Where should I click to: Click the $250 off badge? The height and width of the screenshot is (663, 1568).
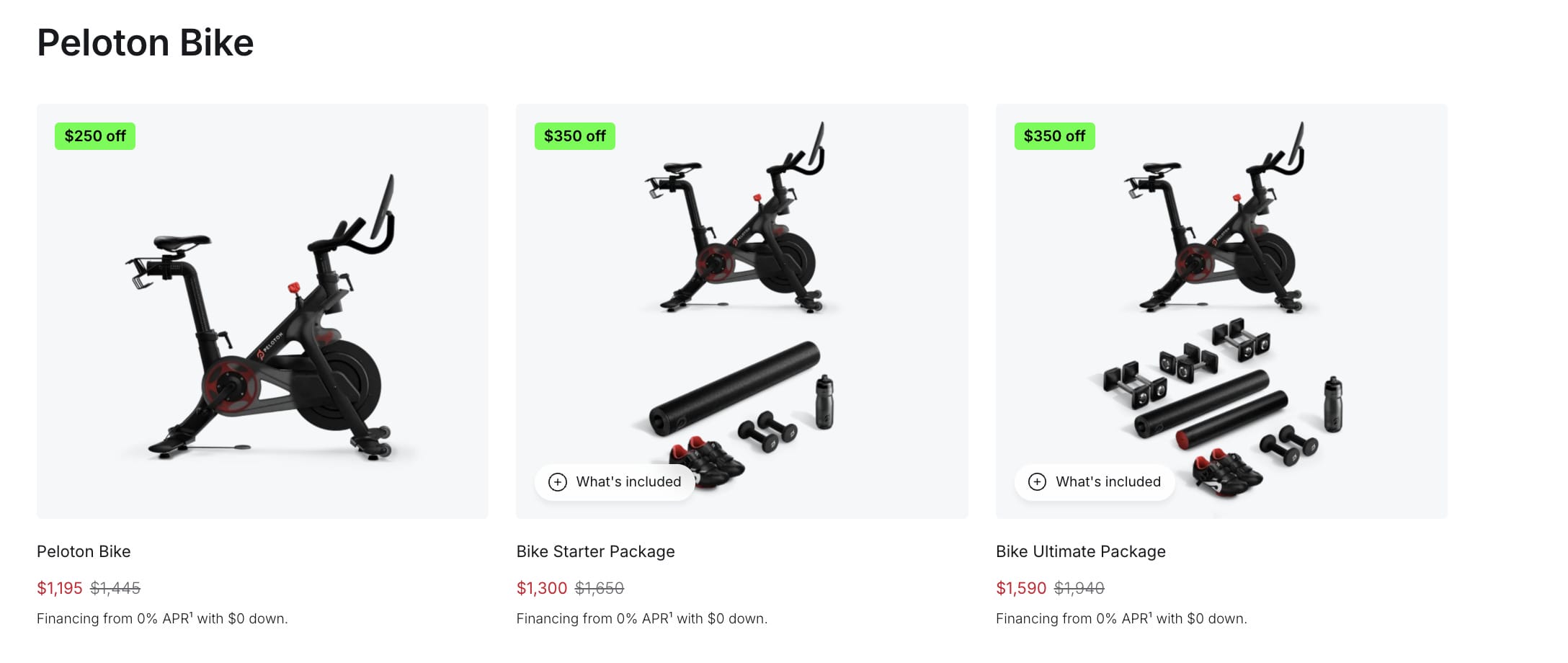(94, 135)
